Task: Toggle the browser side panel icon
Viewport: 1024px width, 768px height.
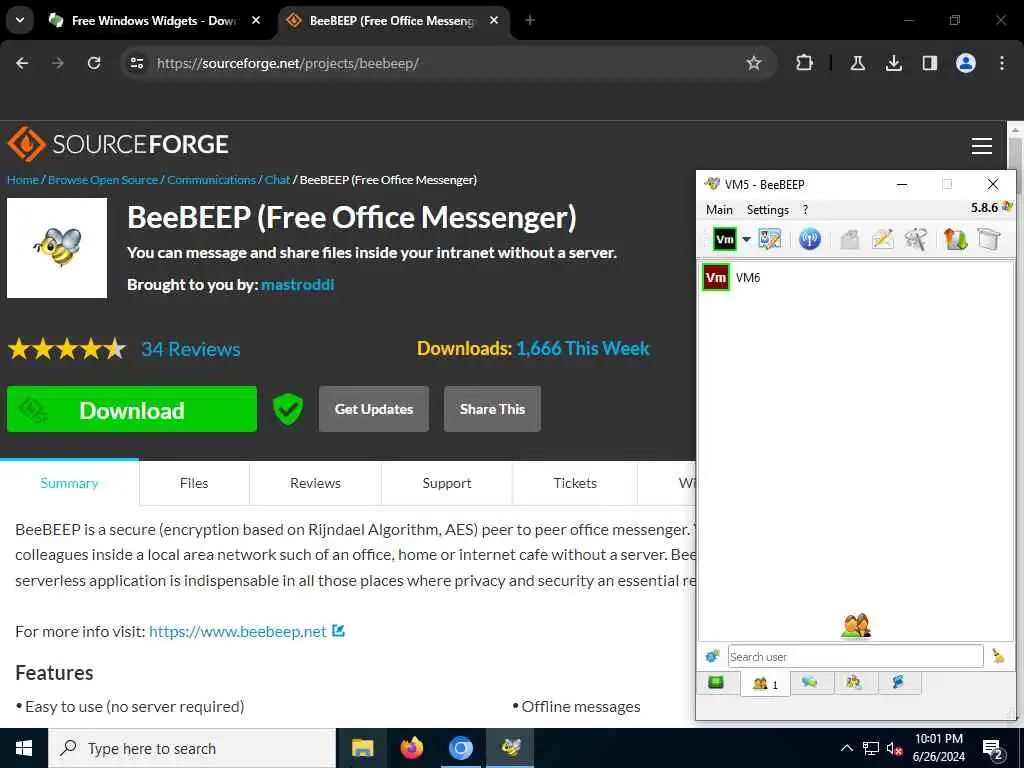Action: pyautogui.click(x=929, y=63)
